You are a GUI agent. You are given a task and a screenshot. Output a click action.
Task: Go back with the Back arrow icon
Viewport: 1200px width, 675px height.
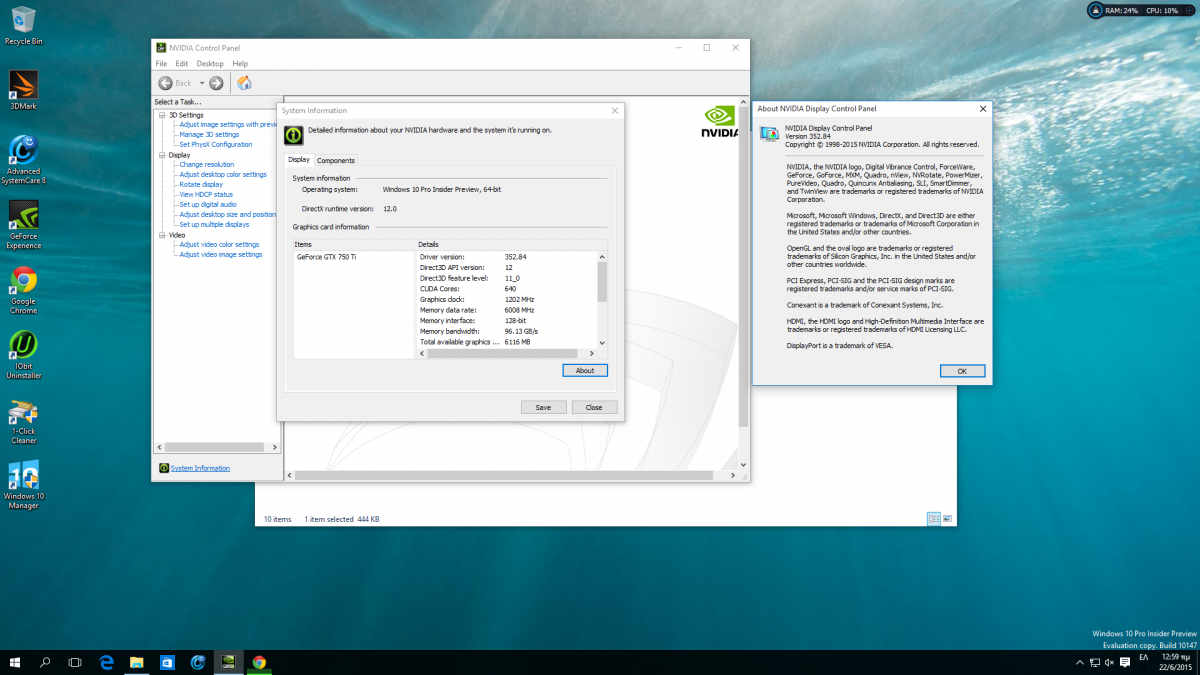coord(165,83)
